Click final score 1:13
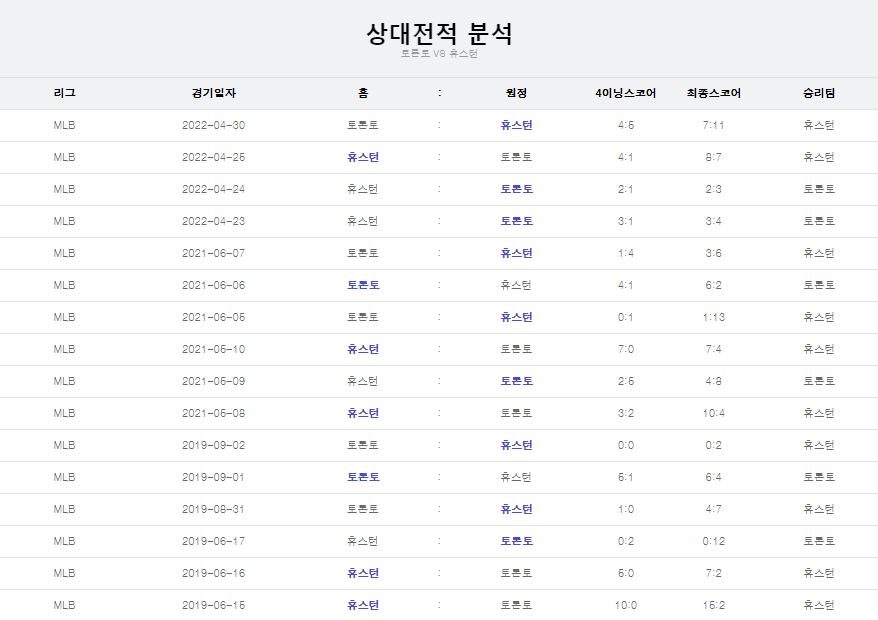The width and height of the screenshot is (878, 620). click(713, 317)
